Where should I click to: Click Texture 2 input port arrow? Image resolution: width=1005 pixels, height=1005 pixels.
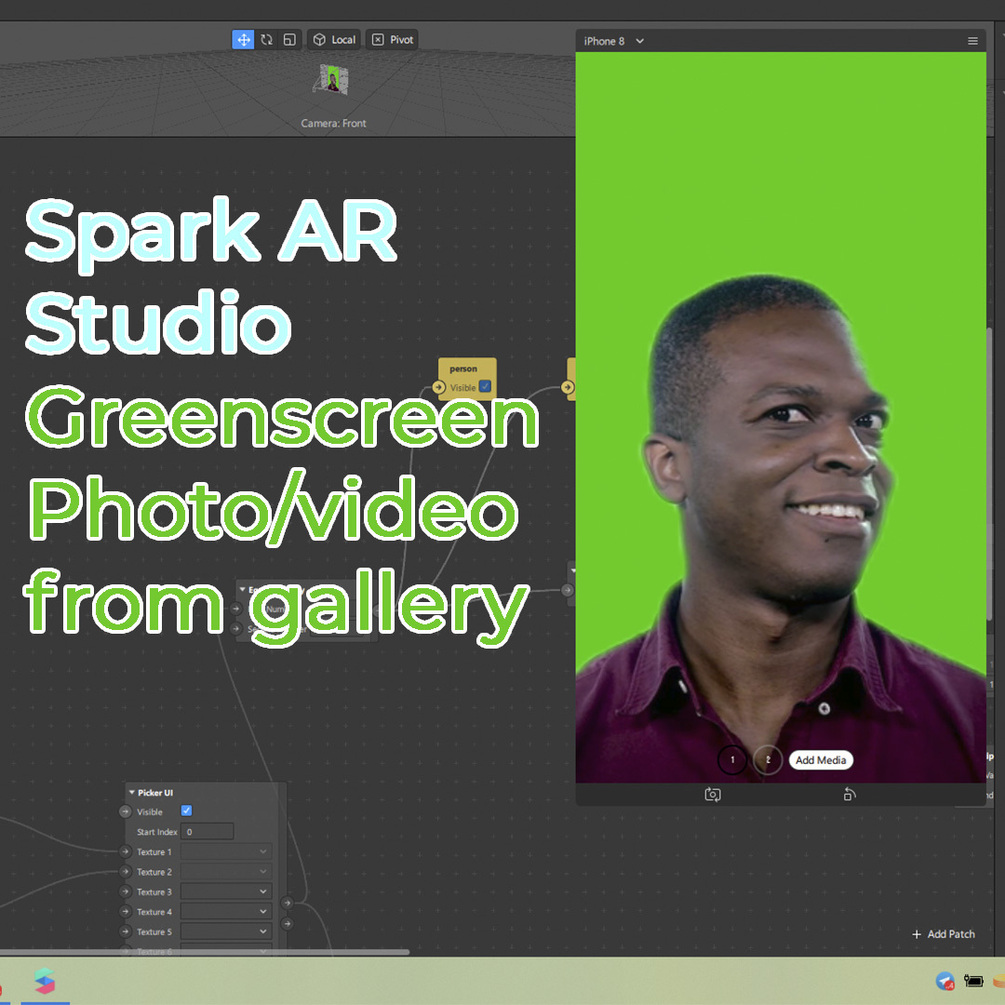(x=126, y=872)
